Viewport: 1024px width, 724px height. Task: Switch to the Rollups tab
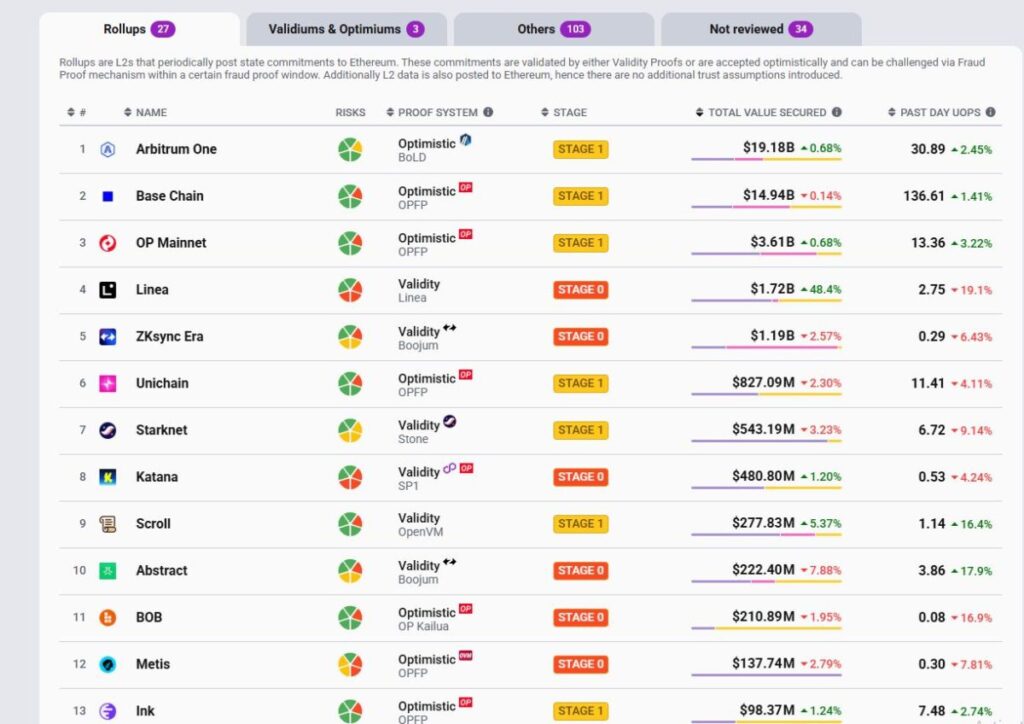click(139, 29)
